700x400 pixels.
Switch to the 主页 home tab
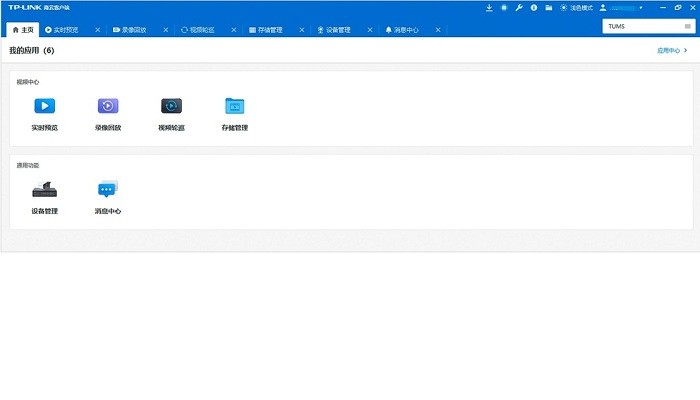(x=21, y=30)
